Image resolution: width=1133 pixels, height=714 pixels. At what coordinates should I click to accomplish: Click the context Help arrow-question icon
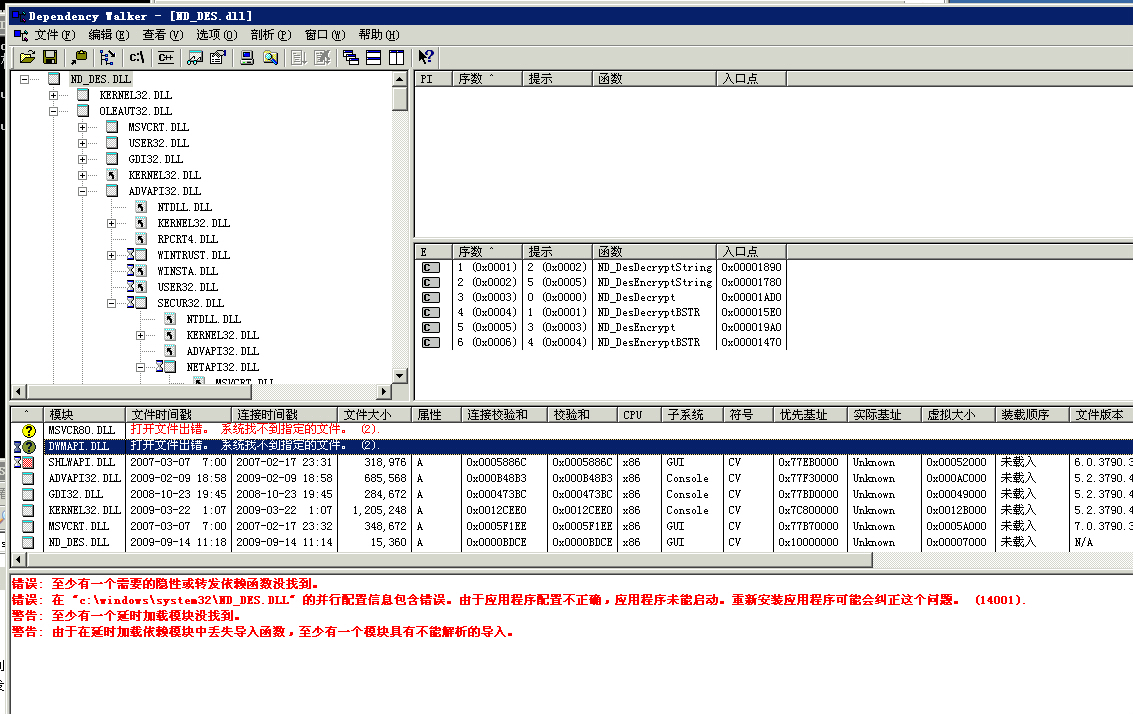coord(426,58)
